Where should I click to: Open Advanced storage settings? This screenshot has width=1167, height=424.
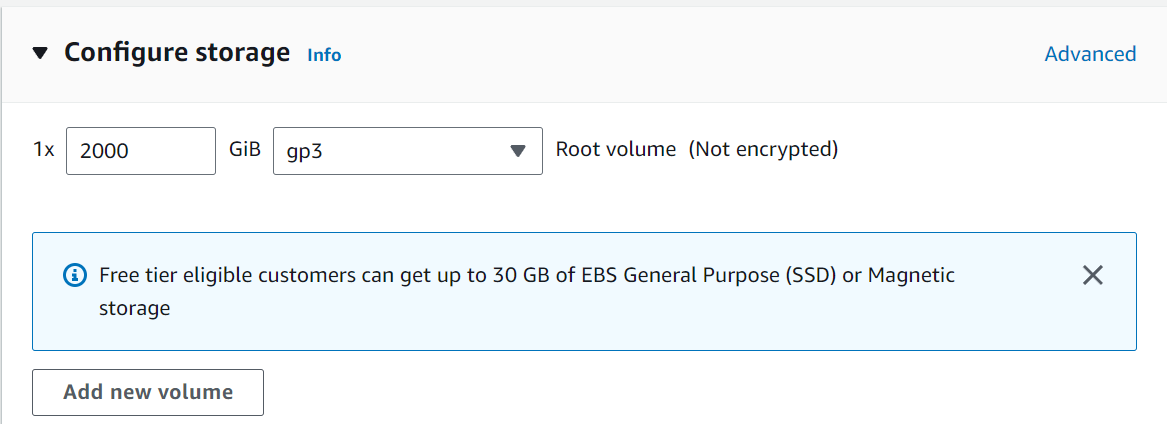(1090, 54)
